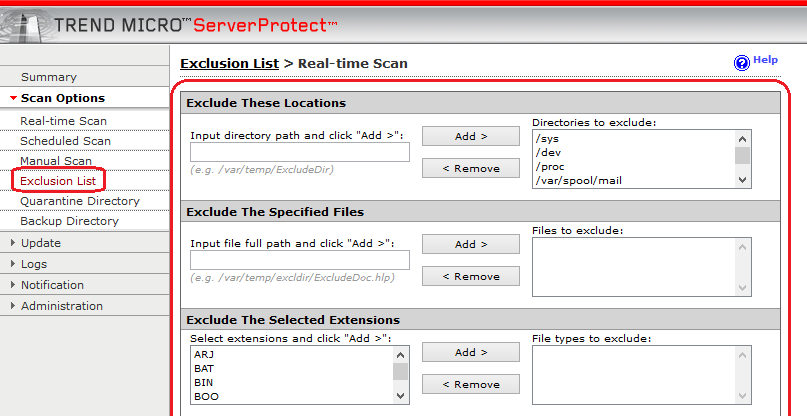Click Add in Exclude The Specified Files
Viewport: 807px width, 416px height.
point(471,245)
